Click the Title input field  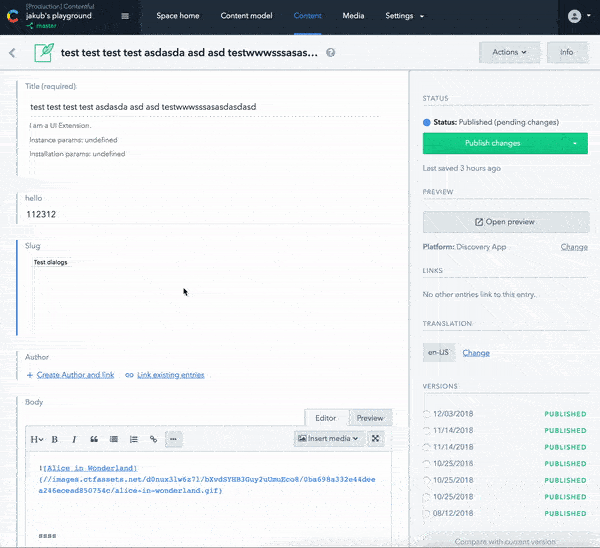[204, 107]
